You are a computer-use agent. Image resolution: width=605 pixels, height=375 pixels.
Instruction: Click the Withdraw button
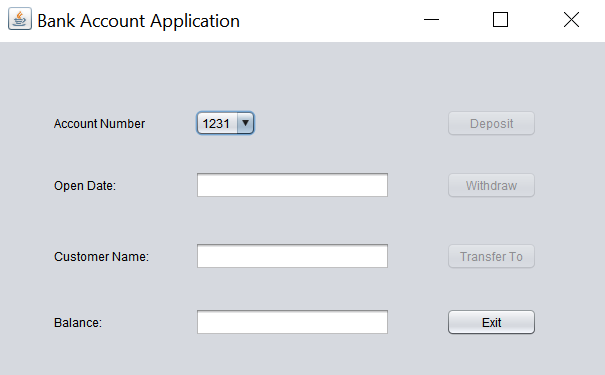point(491,185)
